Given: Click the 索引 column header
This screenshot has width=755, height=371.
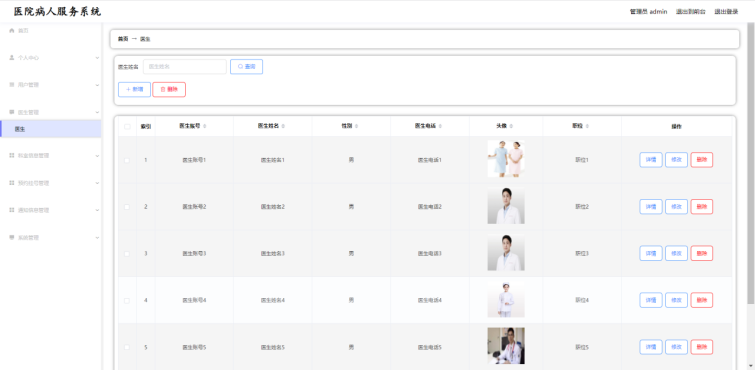Looking at the screenshot, I should click(145, 127).
